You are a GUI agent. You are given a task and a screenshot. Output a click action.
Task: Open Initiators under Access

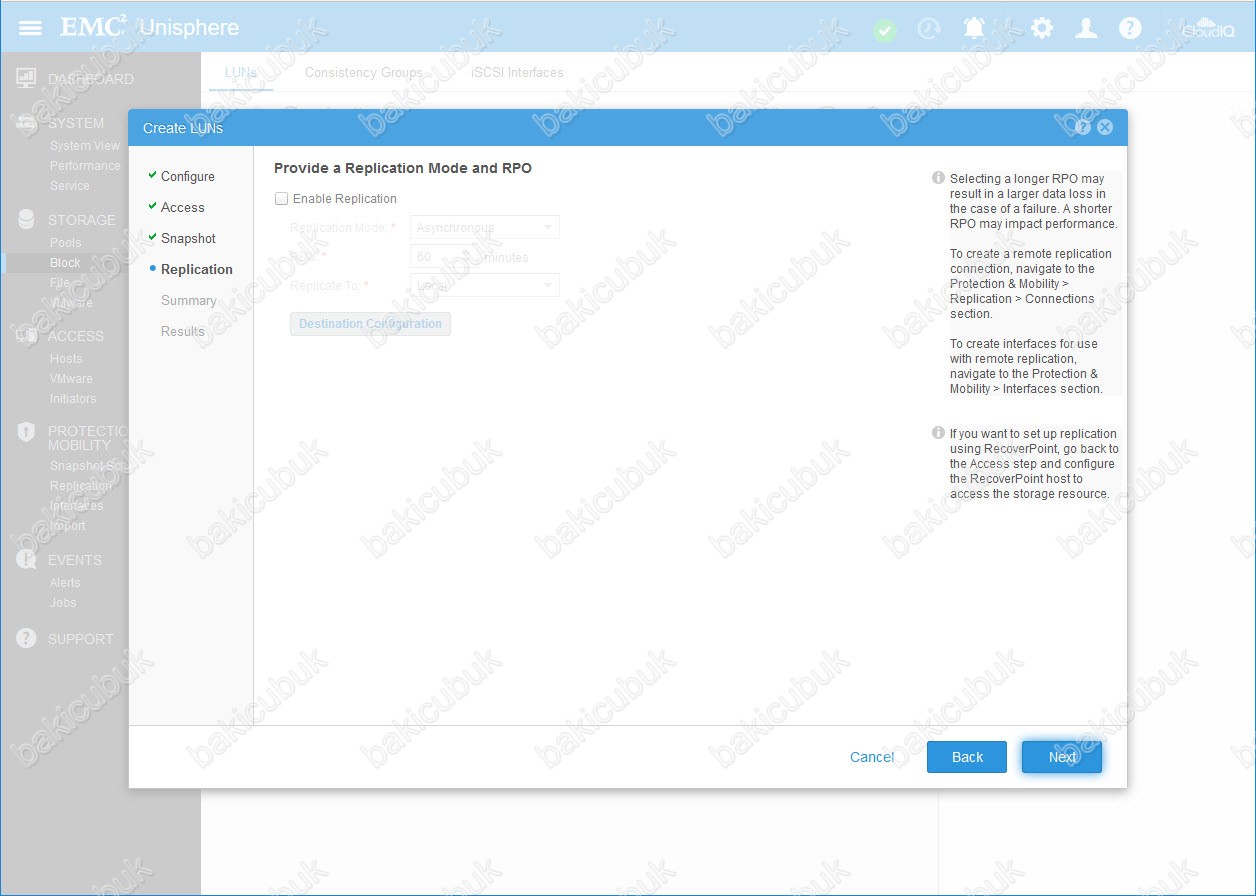pos(73,399)
